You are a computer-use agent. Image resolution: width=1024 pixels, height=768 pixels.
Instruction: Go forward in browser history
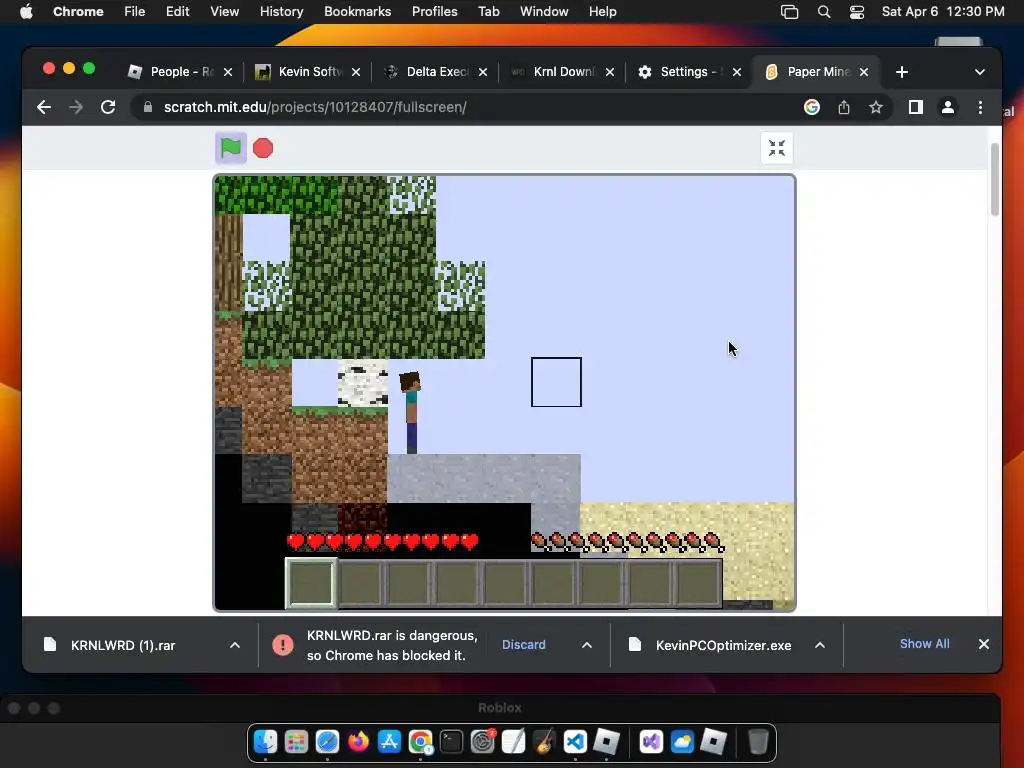tap(76, 107)
